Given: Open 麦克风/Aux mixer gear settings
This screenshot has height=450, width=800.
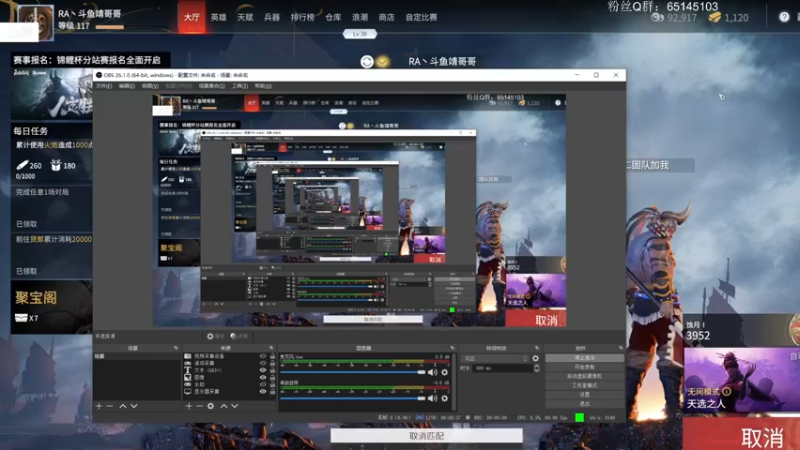Looking at the screenshot, I should (445, 372).
